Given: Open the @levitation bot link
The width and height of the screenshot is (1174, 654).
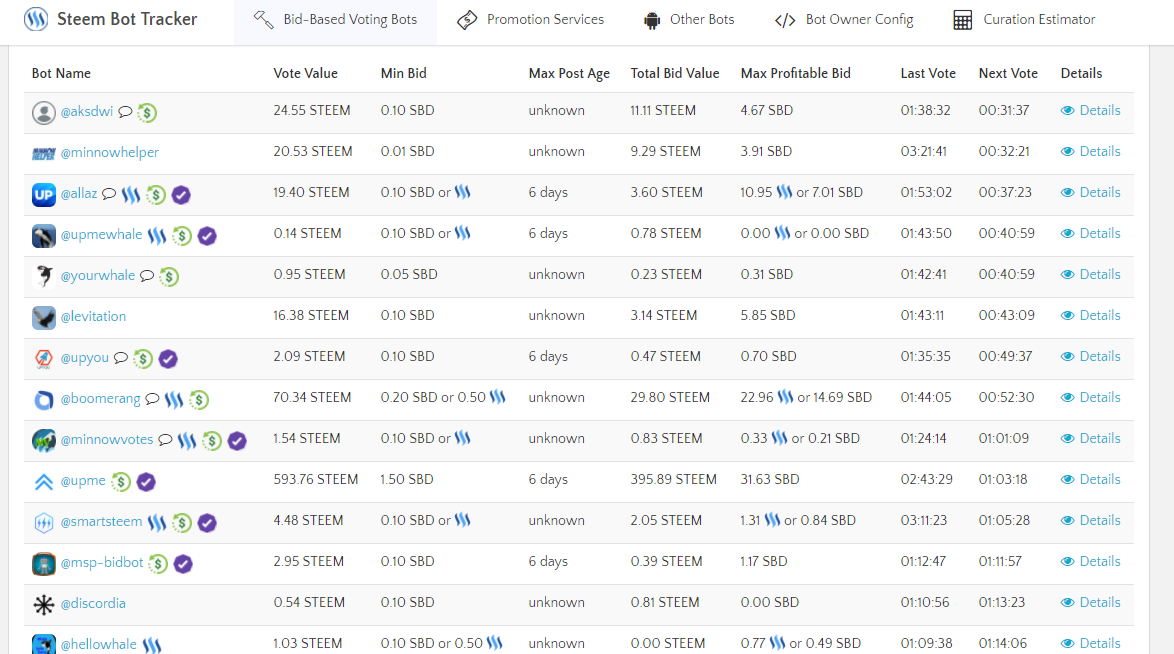Looking at the screenshot, I should coord(93,316).
